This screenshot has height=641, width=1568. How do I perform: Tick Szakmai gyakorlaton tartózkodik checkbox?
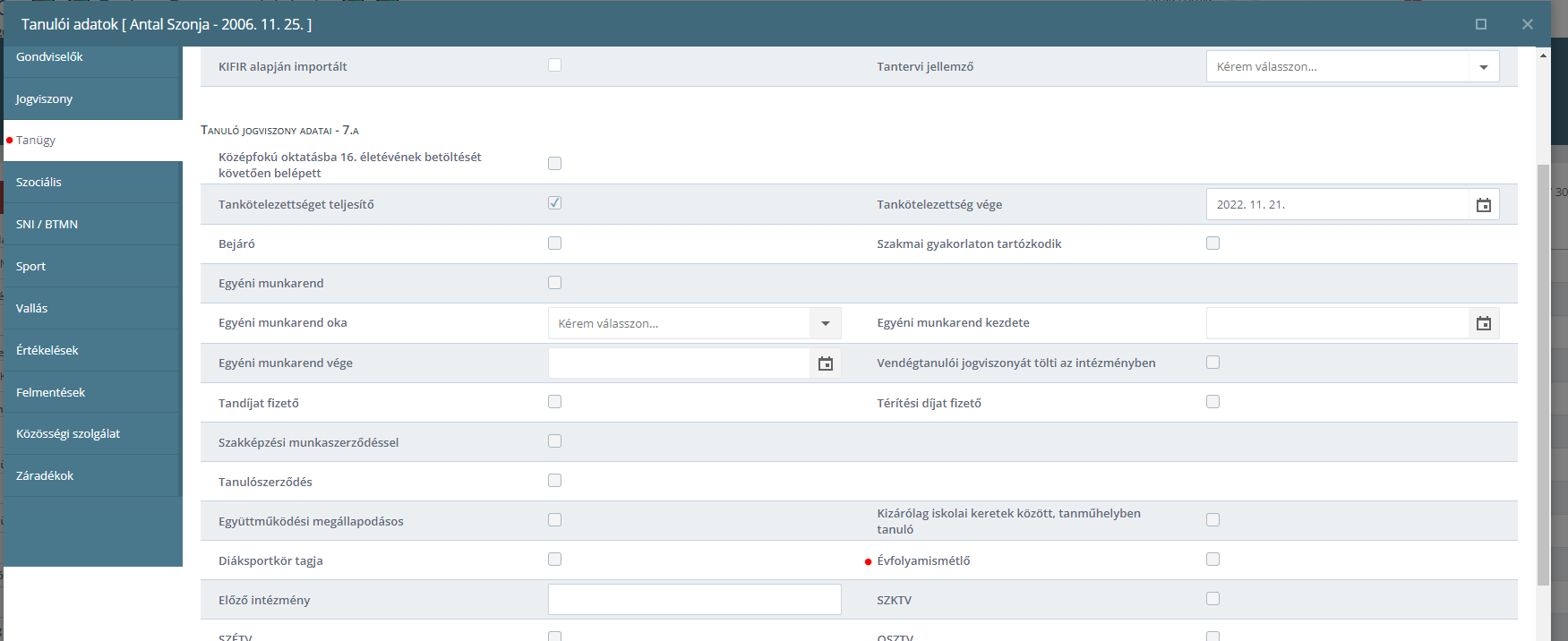(x=1212, y=244)
